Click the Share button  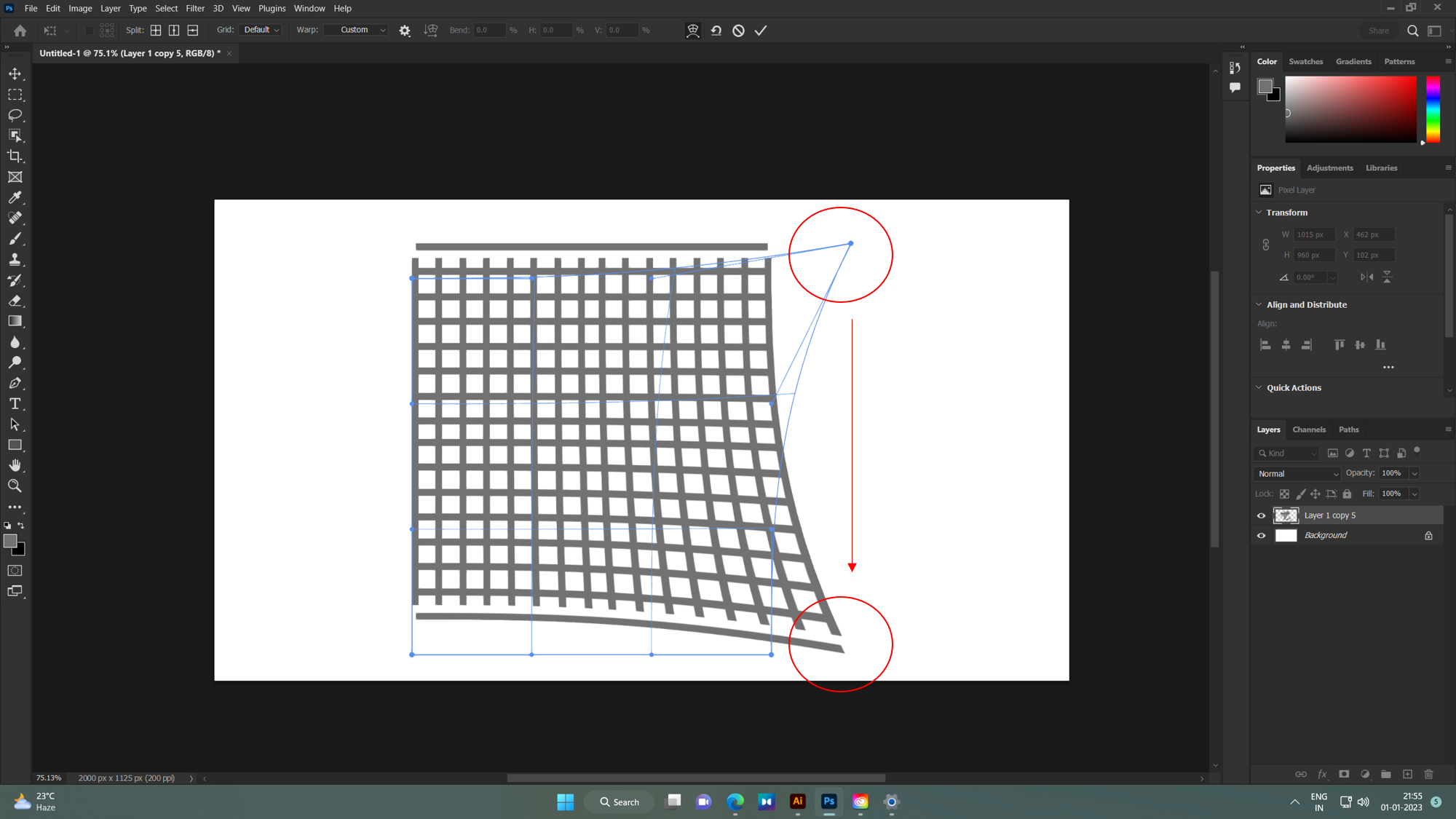pyautogui.click(x=1377, y=30)
